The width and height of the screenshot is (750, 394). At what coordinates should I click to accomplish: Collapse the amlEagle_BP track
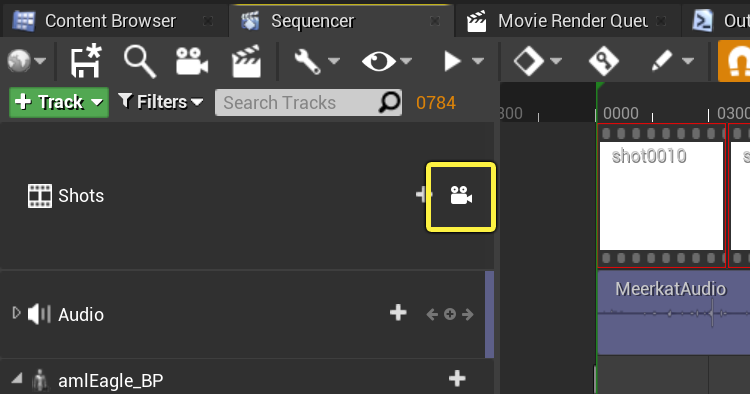point(17,379)
